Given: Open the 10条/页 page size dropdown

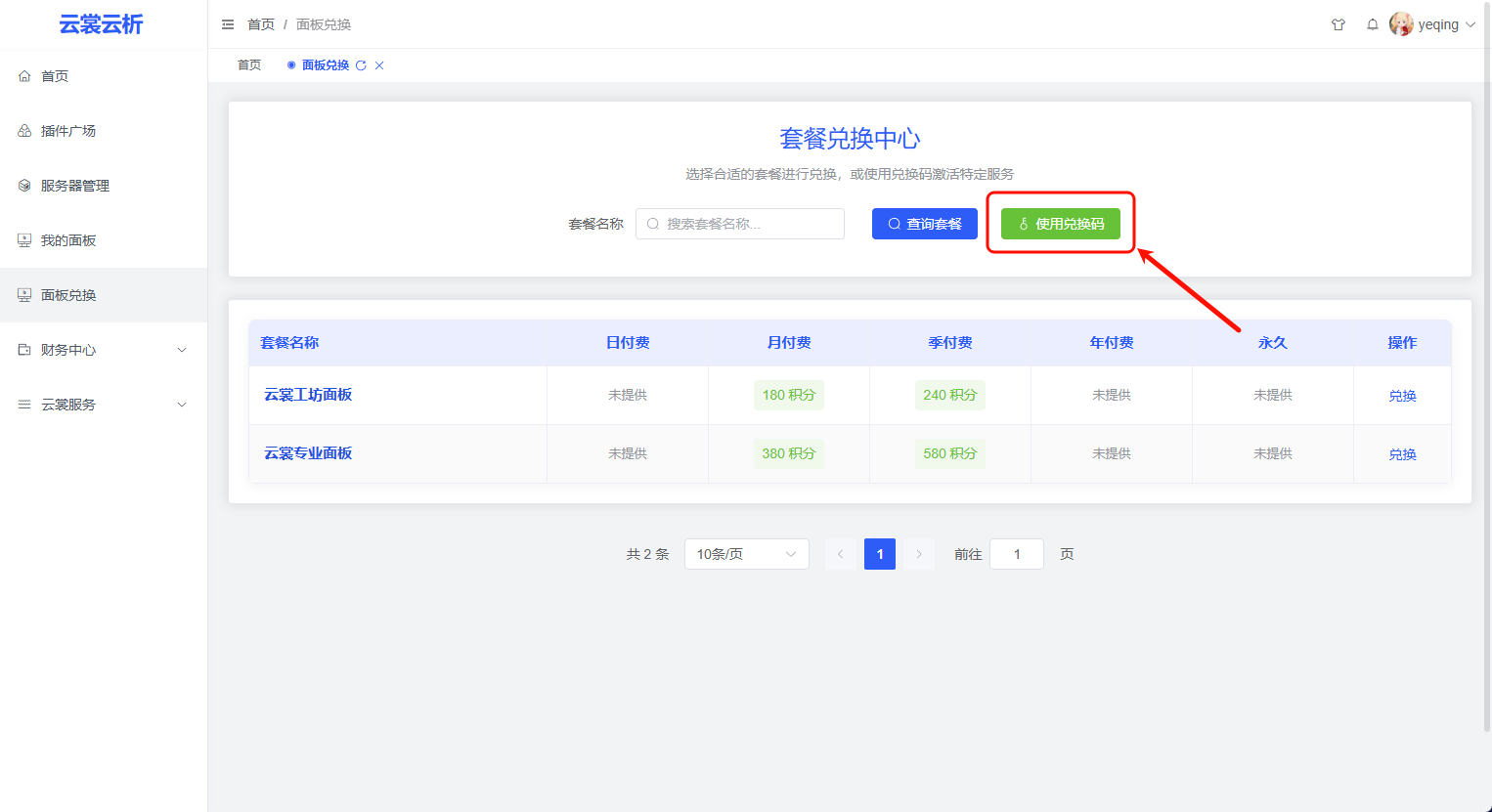Looking at the screenshot, I should coord(746,554).
